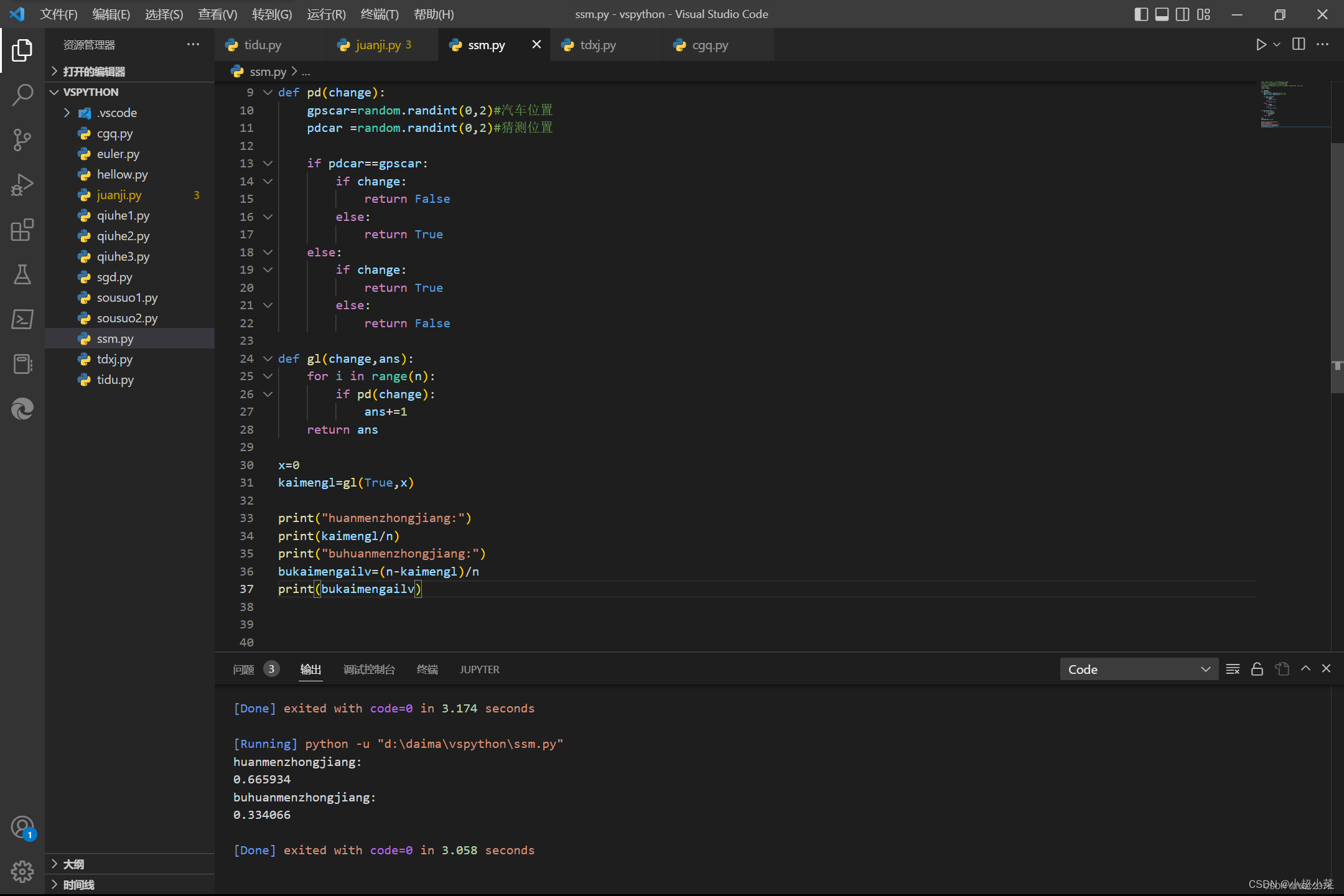This screenshot has height=896, width=1344.
Task: Fold the def gl function at line 24
Action: [x=268, y=358]
